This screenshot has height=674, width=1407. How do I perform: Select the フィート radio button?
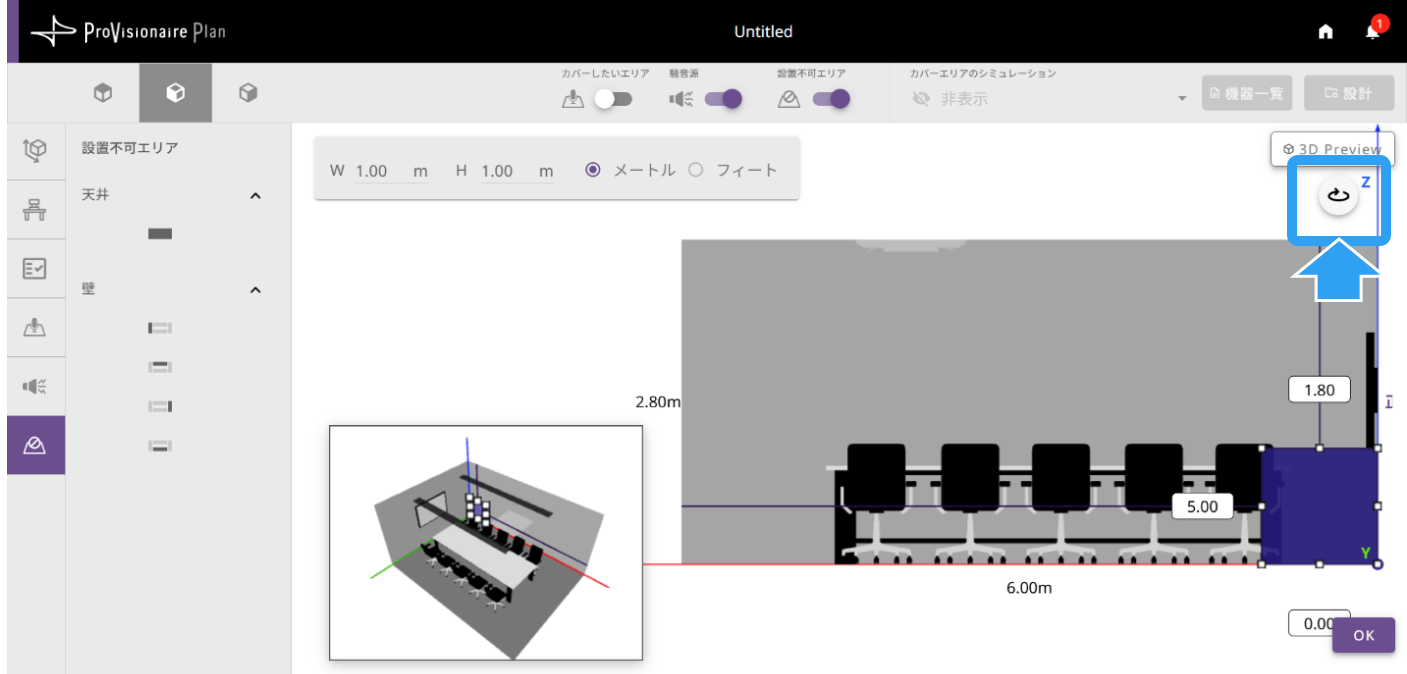pyautogui.click(x=696, y=170)
